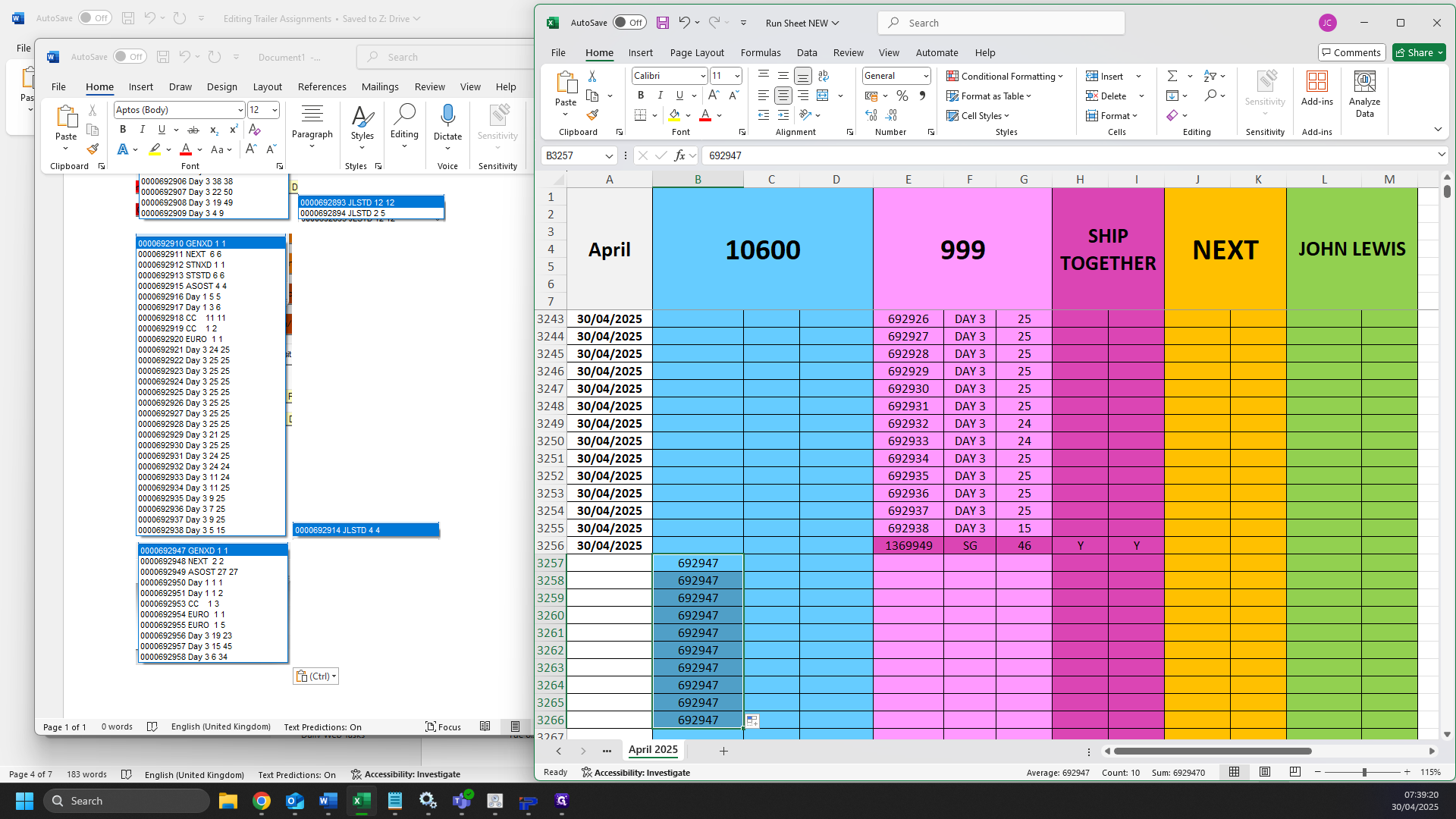Click Paste Options (Ctrl) button in Word
Viewport: 1456px width, 819px height.
pyautogui.click(x=315, y=676)
